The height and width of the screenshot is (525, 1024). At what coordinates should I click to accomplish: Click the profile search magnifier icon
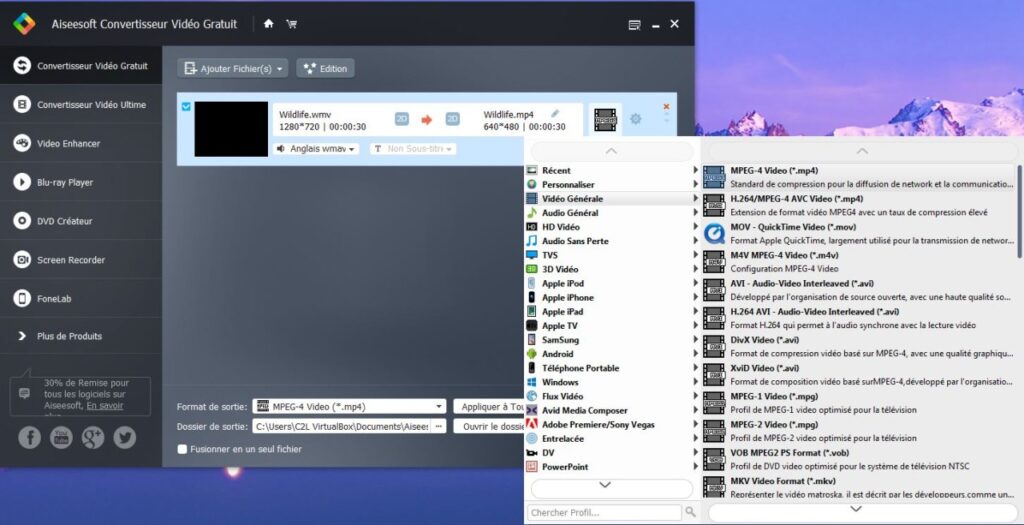click(690, 512)
